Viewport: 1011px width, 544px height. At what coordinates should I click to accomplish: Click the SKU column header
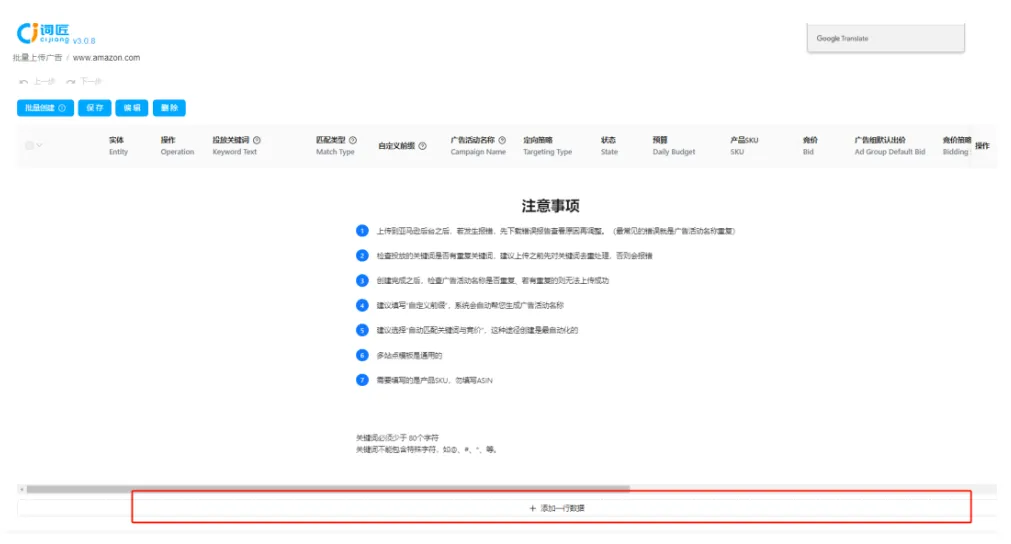[x=744, y=146]
